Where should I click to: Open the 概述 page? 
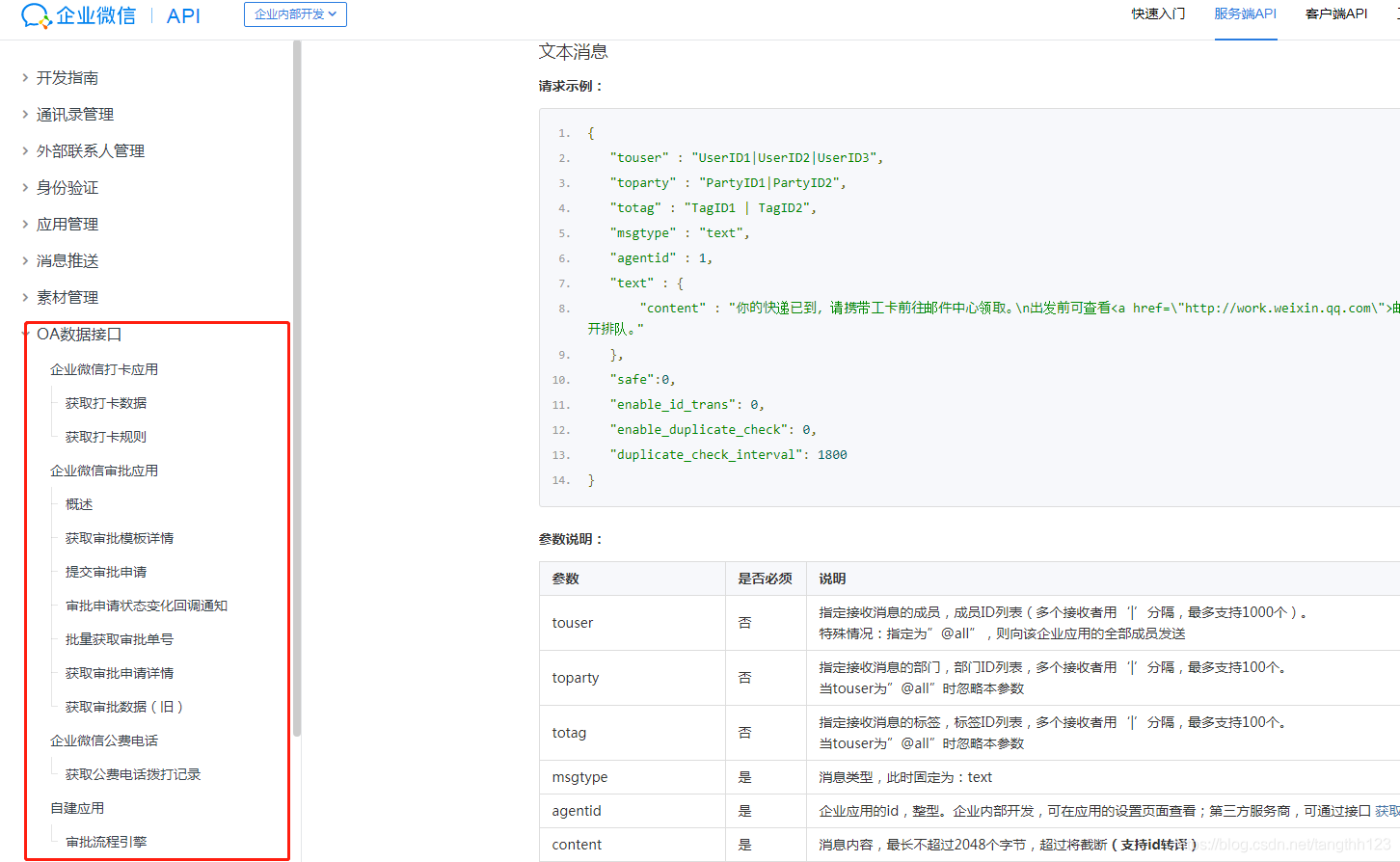pos(79,504)
